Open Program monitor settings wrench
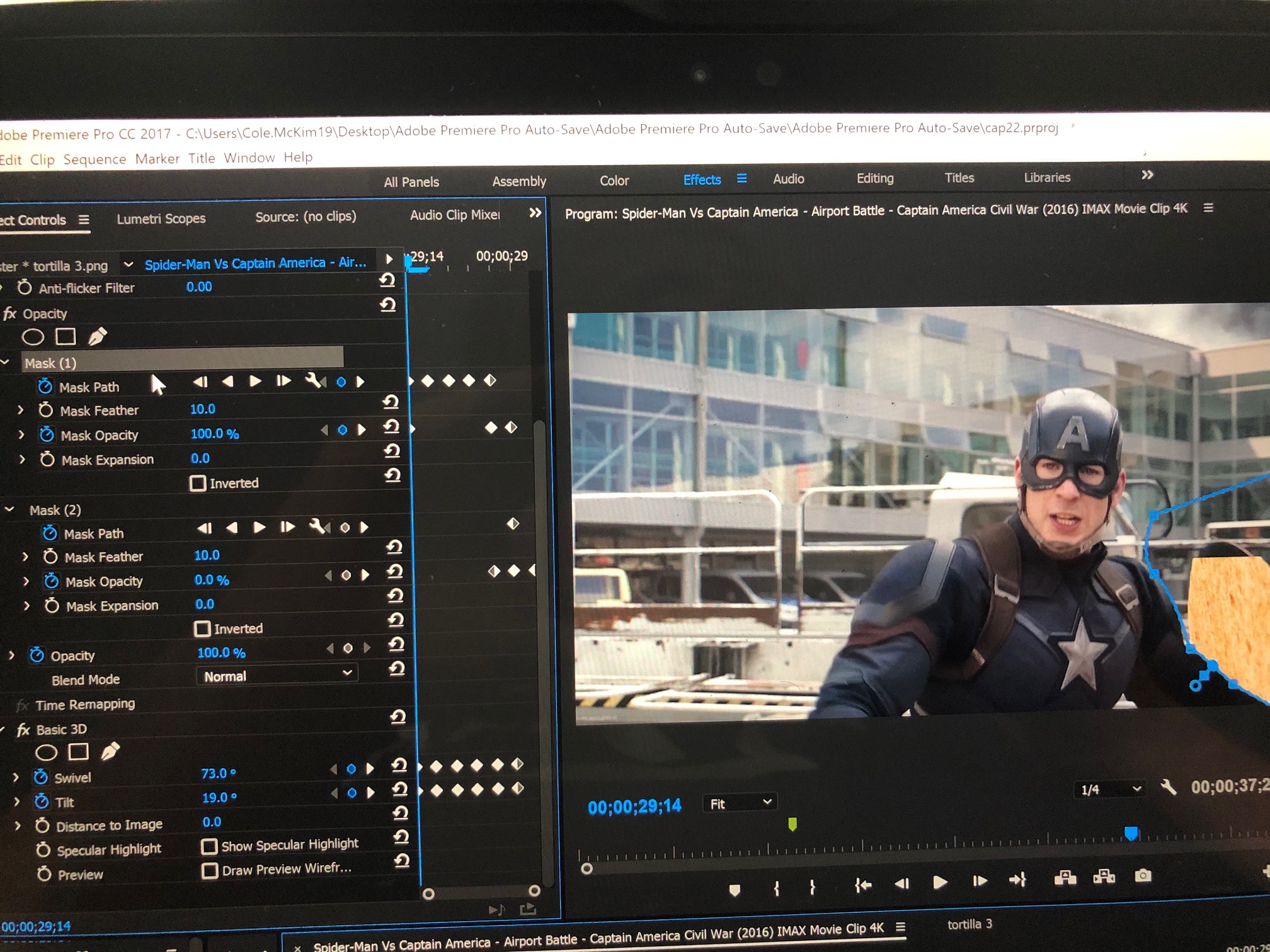 (x=1169, y=787)
